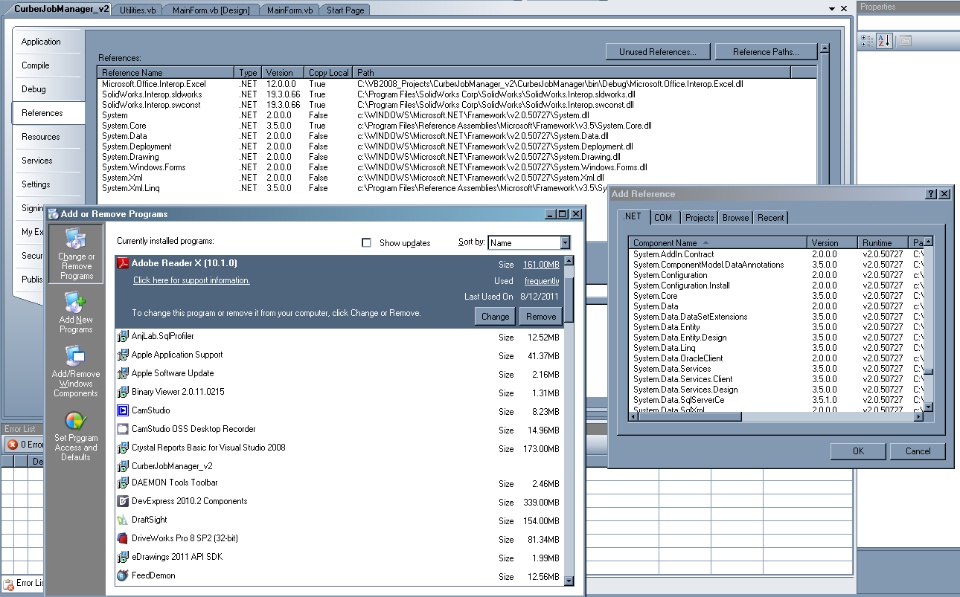Click Change for Adobe Reader X

pos(495,317)
